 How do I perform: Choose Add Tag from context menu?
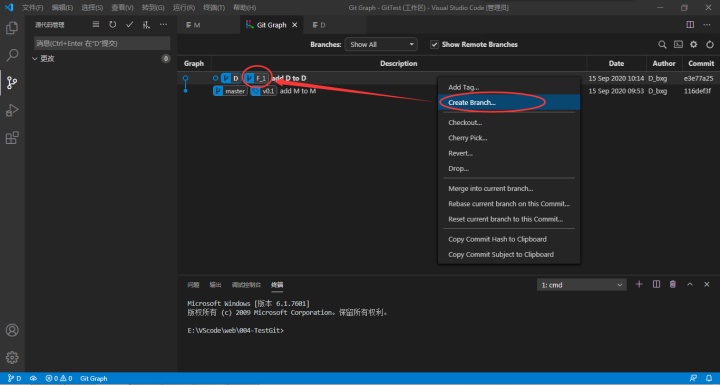point(509,87)
